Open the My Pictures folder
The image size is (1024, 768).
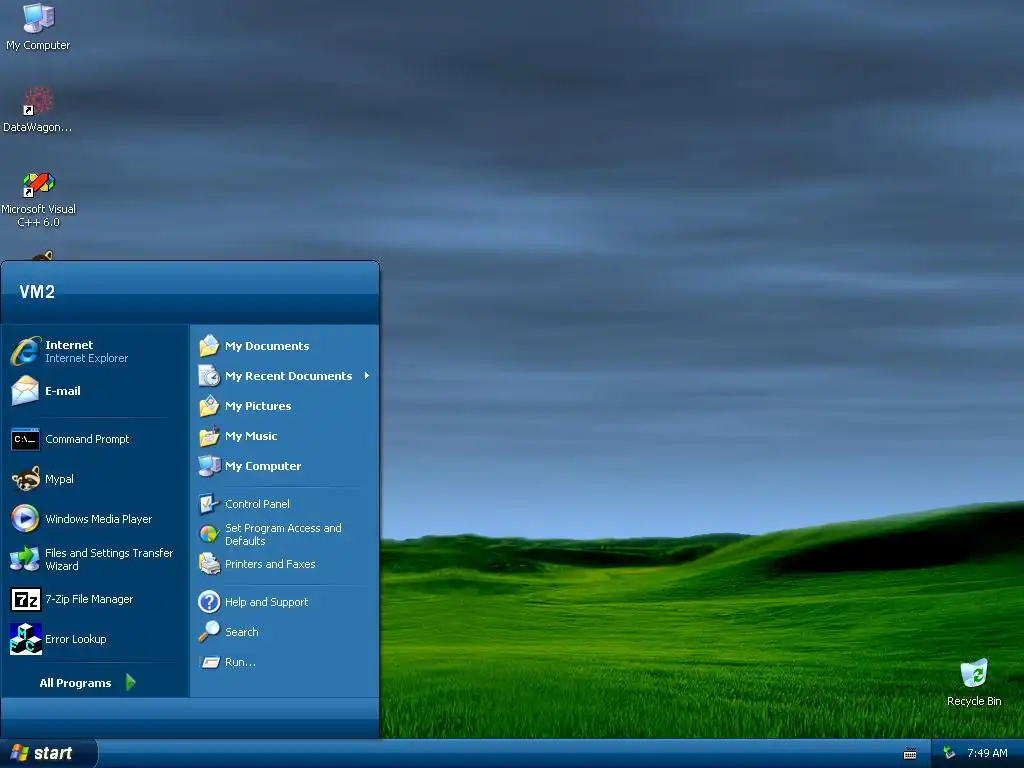(x=283, y=406)
